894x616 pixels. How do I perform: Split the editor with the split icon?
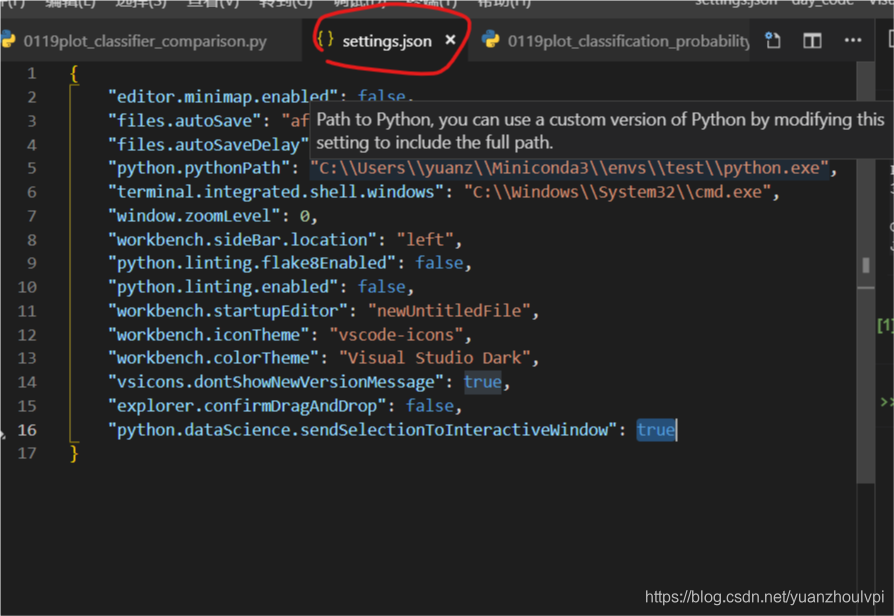(812, 40)
